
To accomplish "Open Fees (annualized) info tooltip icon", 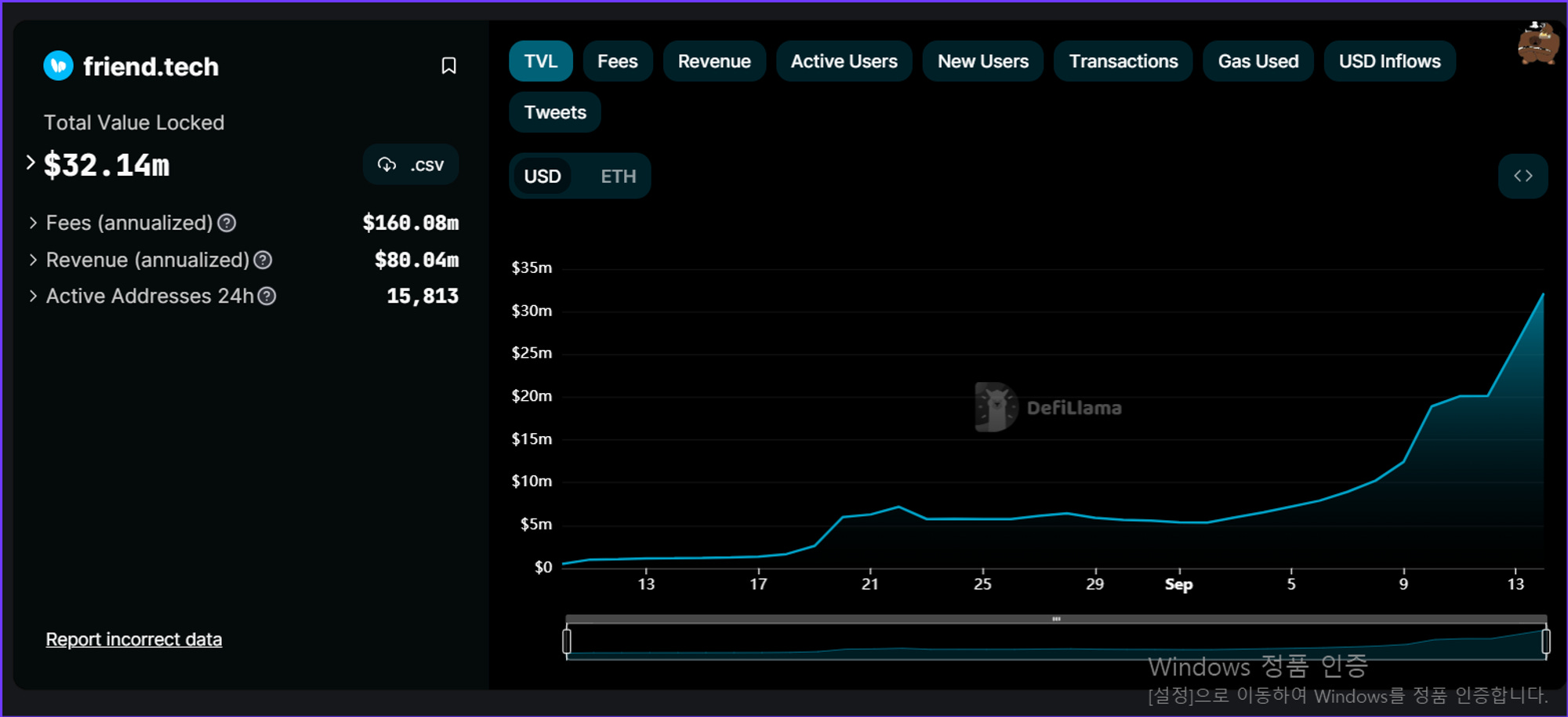I will tap(227, 224).
